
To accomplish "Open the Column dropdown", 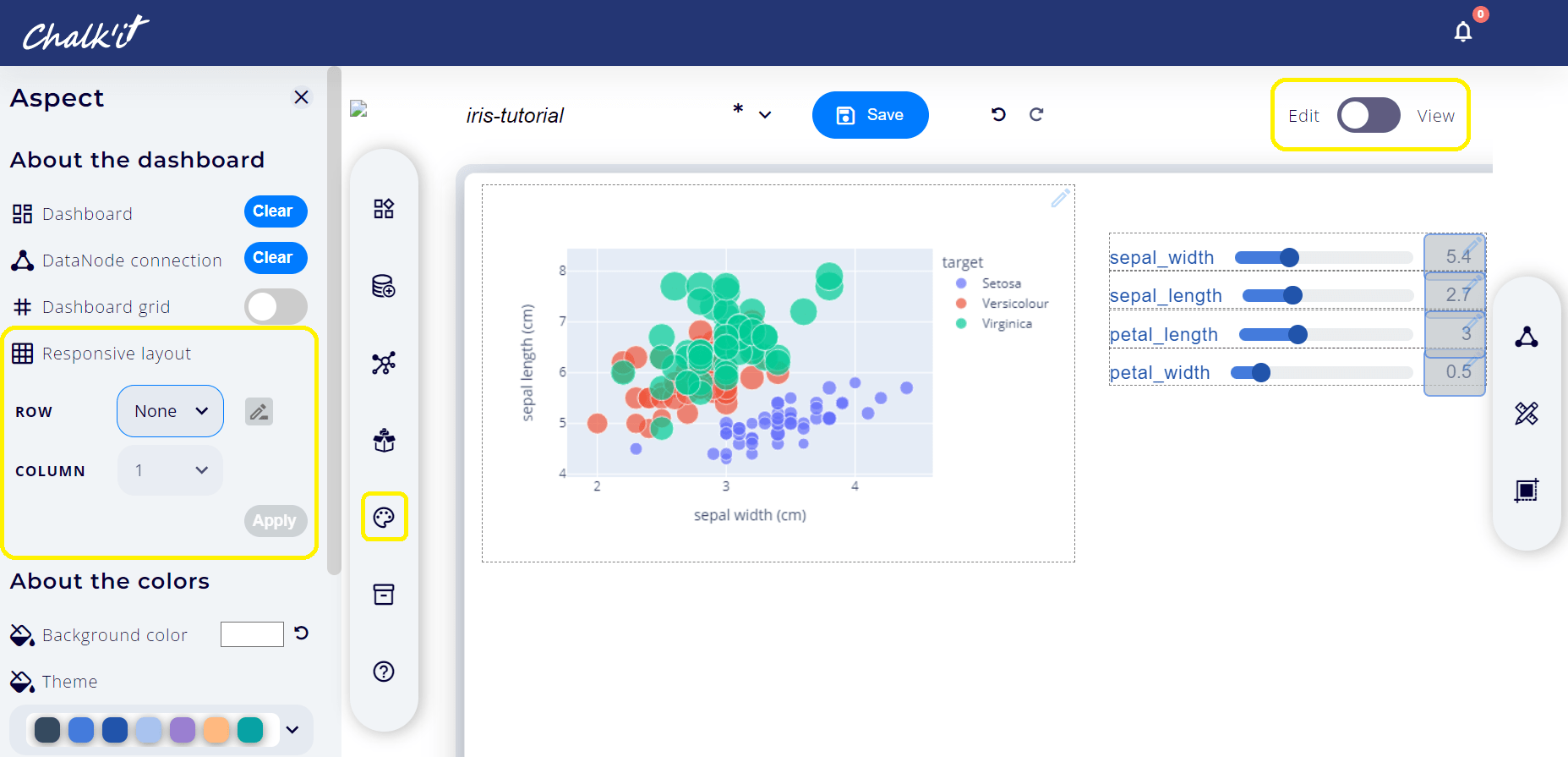I will tap(170, 470).
